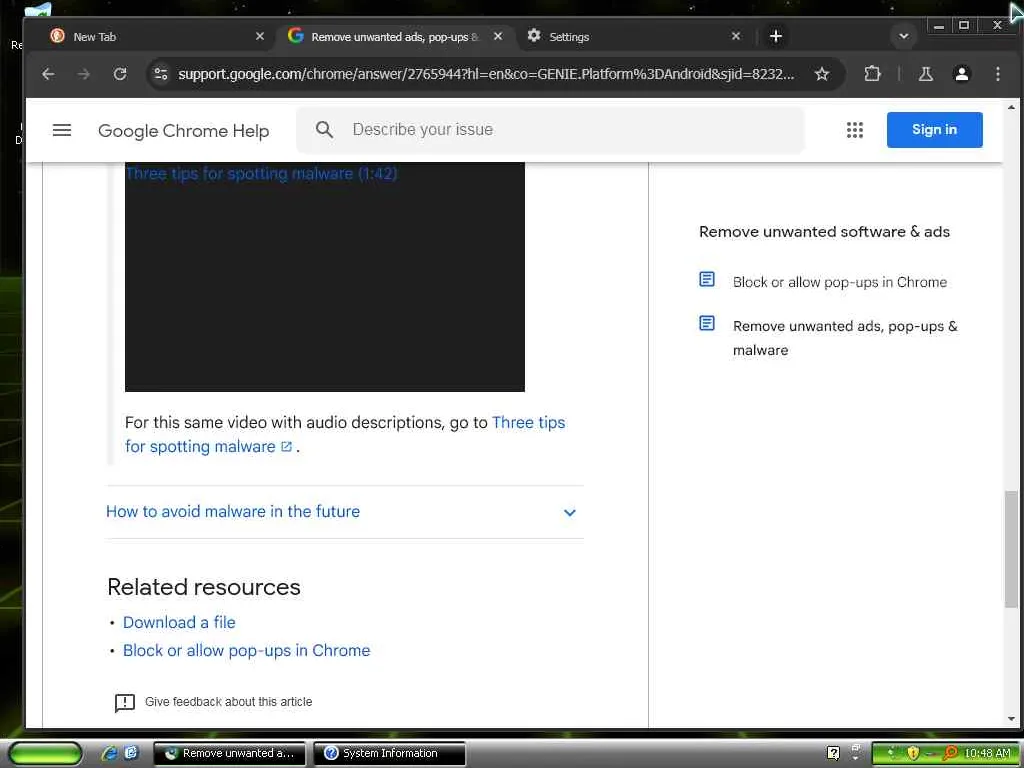Close the Remove unwanted ads tab

point(498,37)
